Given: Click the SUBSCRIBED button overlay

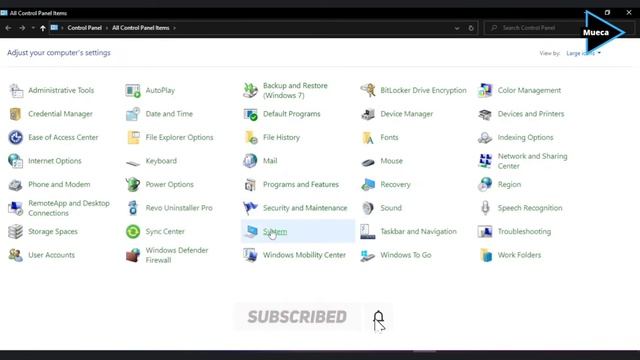Looking at the screenshot, I should pos(297,317).
